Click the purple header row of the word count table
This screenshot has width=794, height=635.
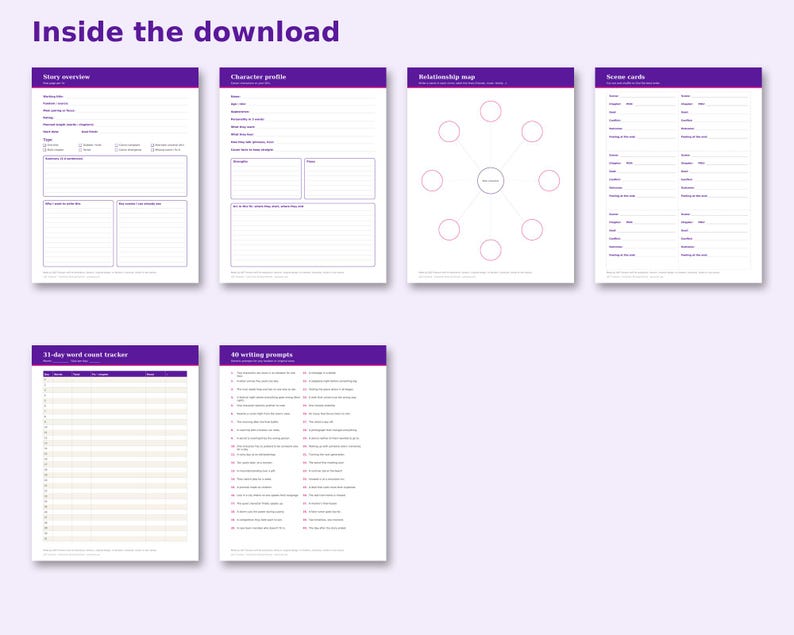(115, 374)
